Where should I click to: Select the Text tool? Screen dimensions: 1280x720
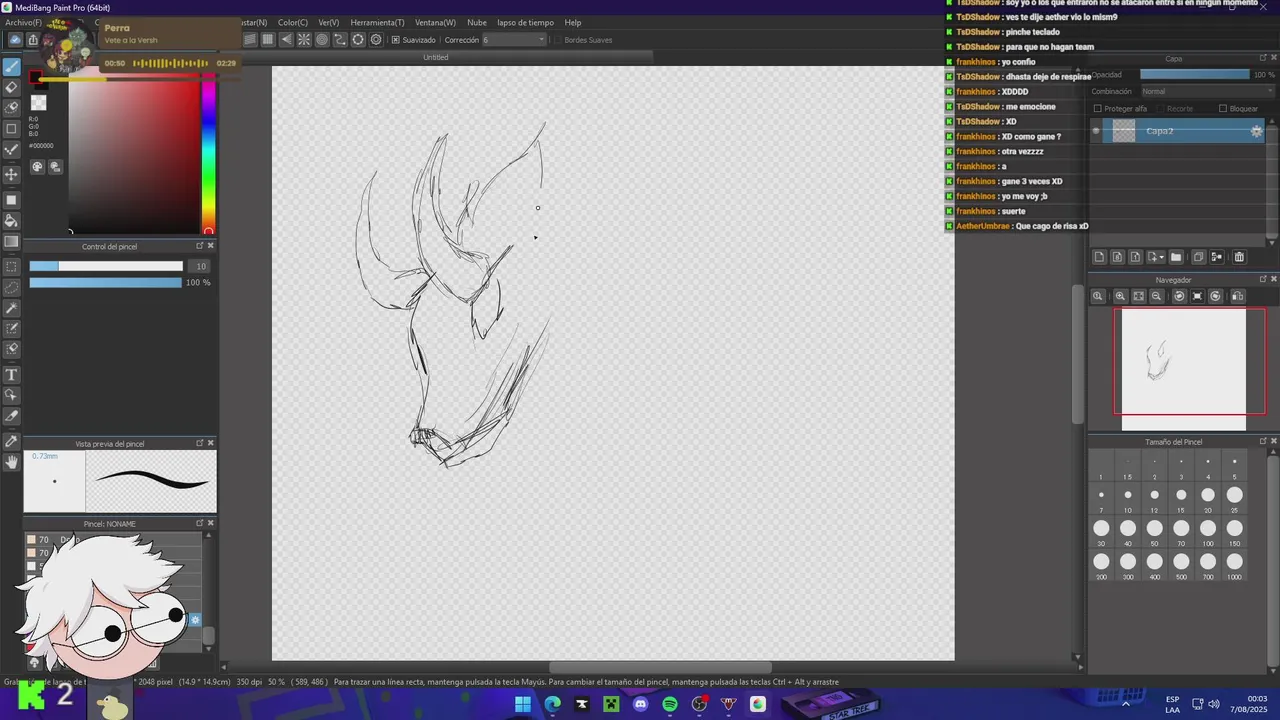[x=12, y=375]
